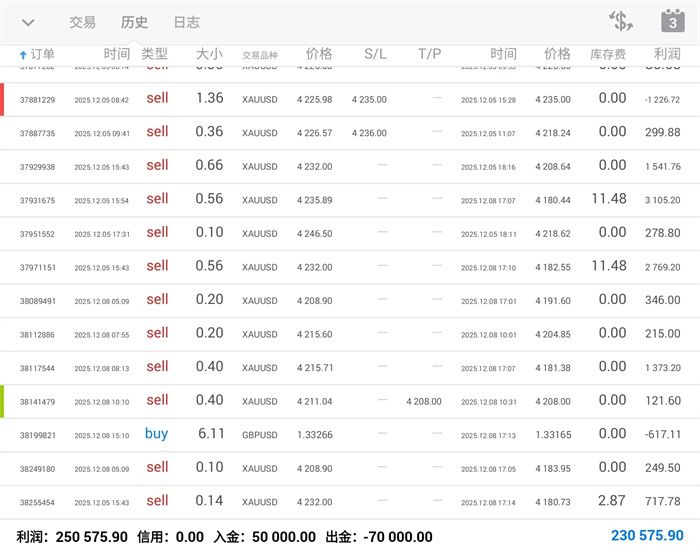Click the T/P column header
Image resolution: width=700 pixels, height=550 pixels.
[x=429, y=54]
